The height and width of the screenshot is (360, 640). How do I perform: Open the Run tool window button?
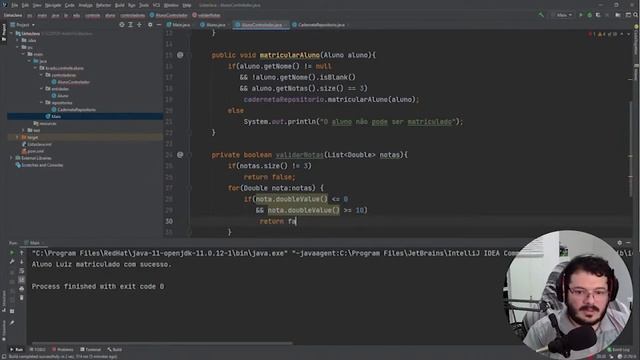pyautogui.click(x=17, y=350)
